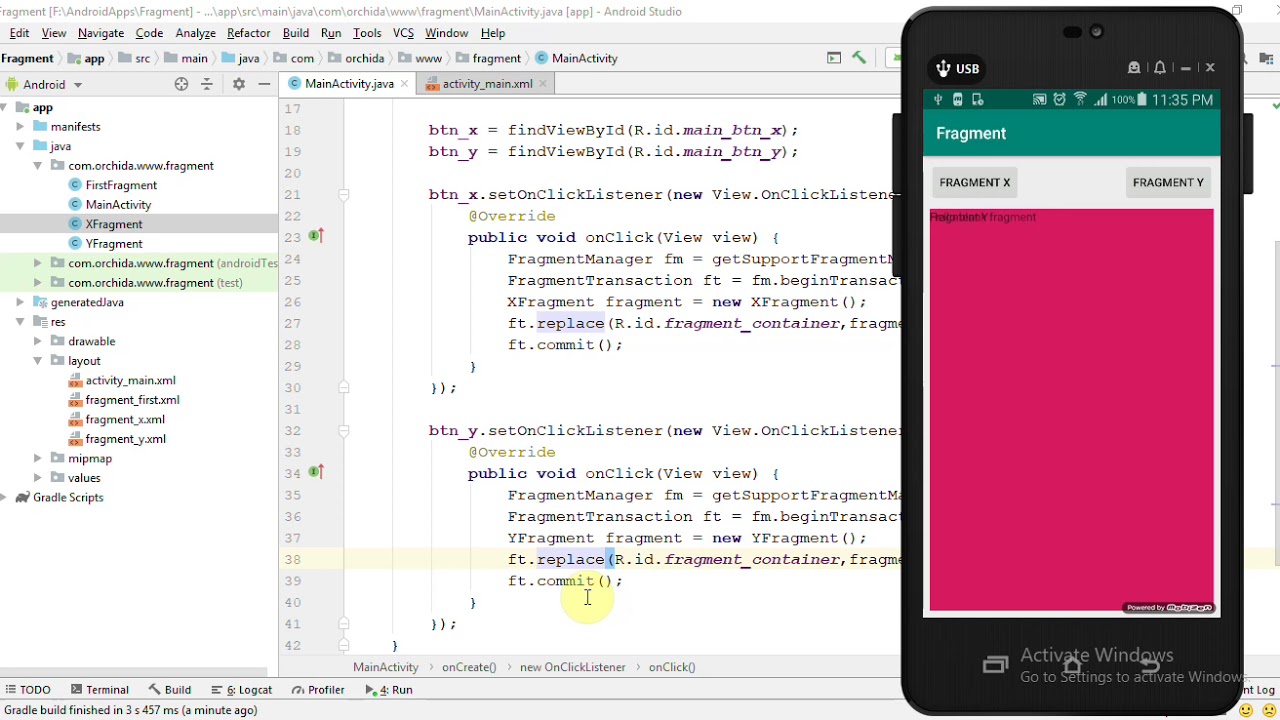The width and height of the screenshot is (1280, 720).
Task: Click the fragment folder in navigation breadcrumb
Action: 489,59
